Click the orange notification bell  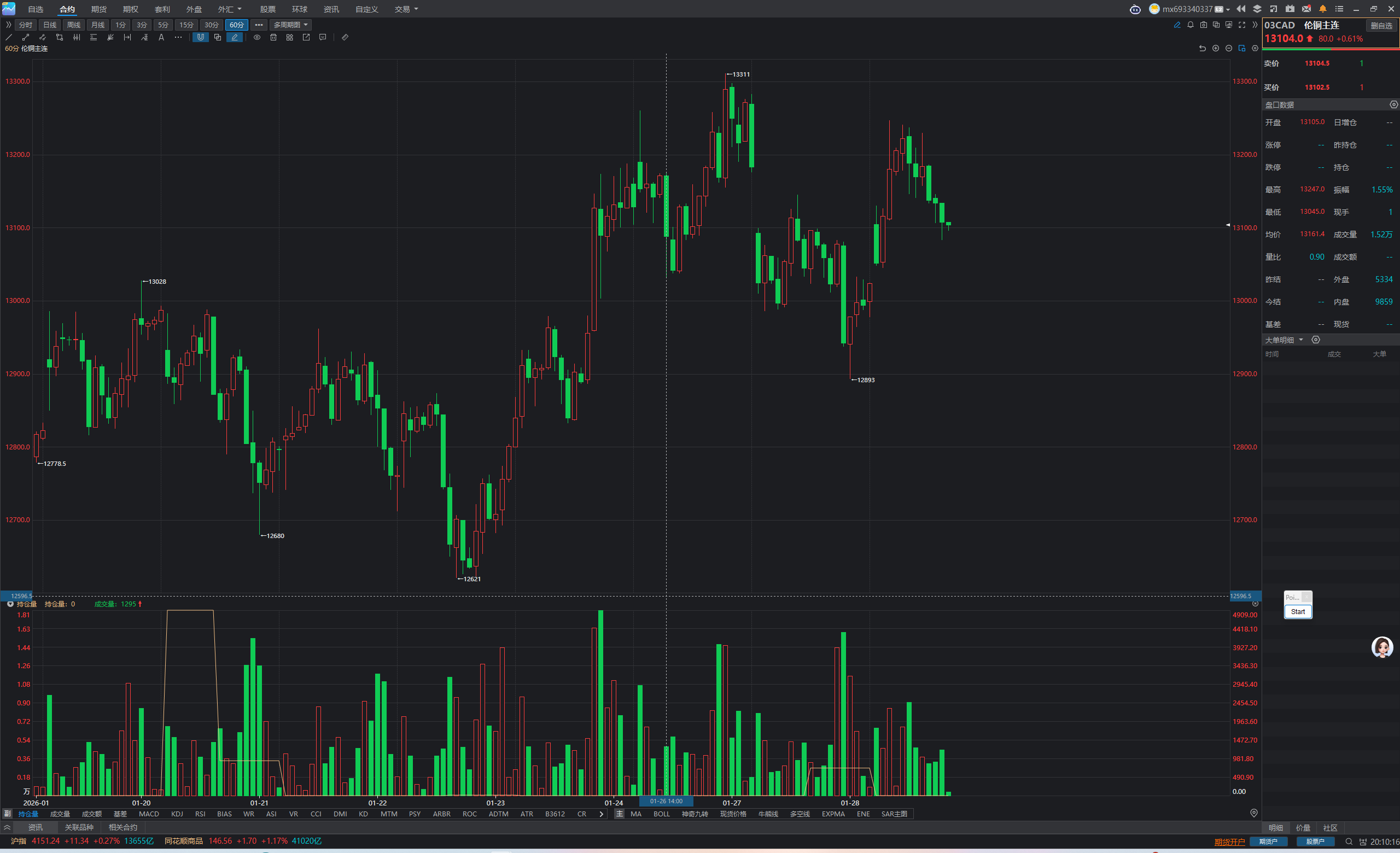click(1323, 9)
